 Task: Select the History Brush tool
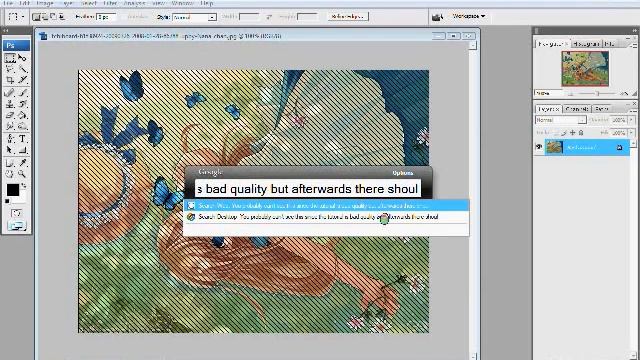[x=22, y=104]
